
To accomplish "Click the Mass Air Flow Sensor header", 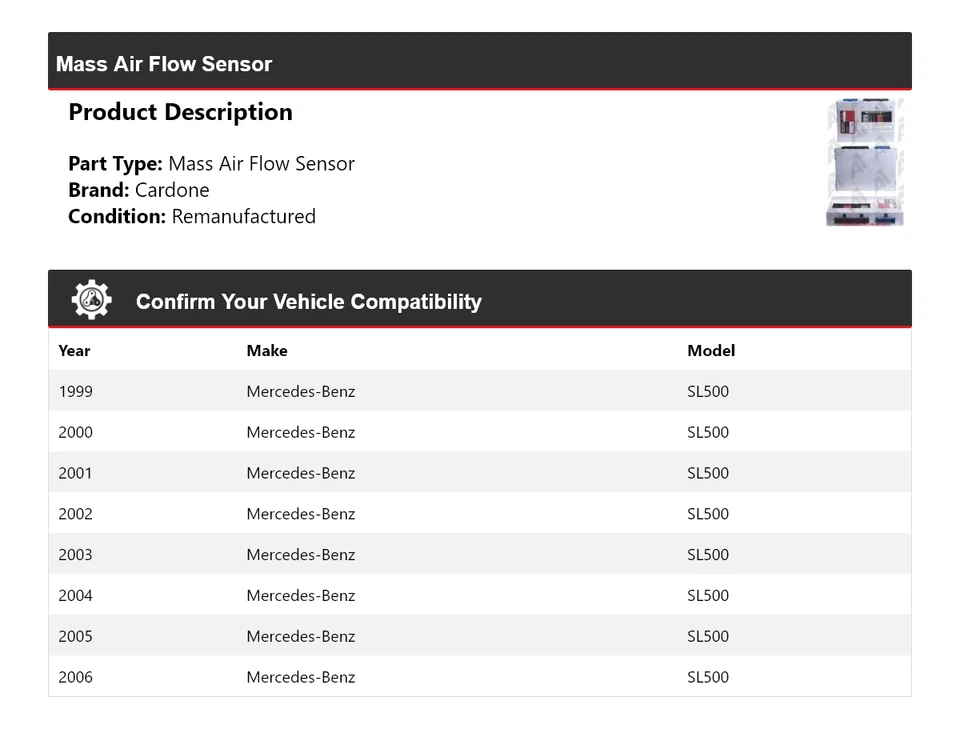I will 164,64.
